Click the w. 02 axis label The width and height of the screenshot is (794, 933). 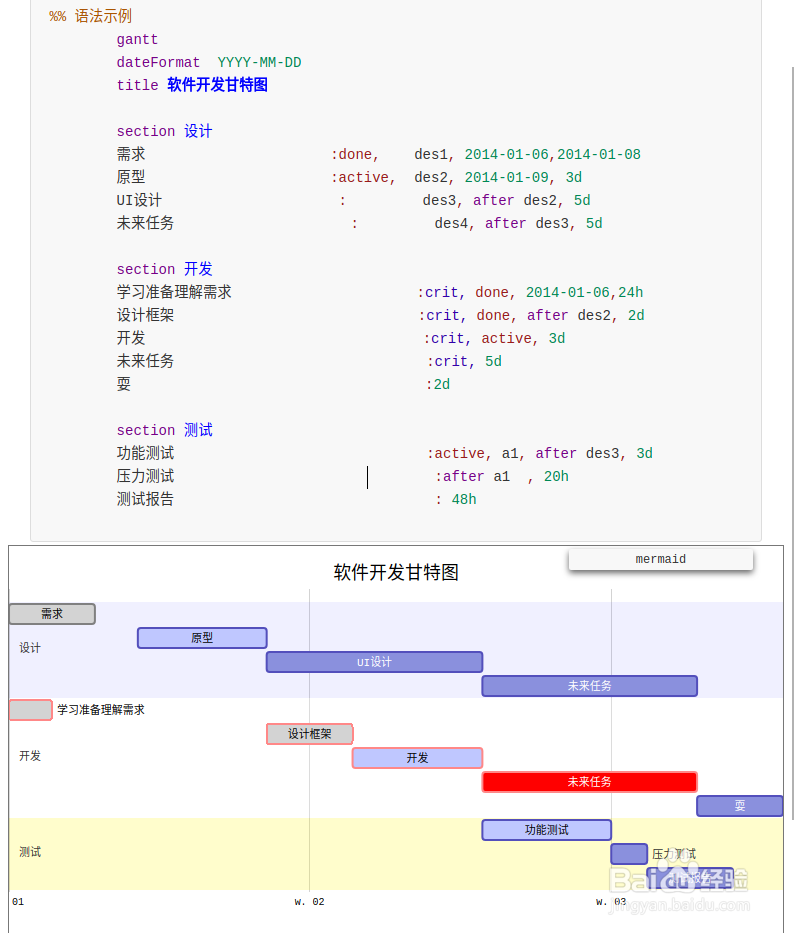pyautogui.click(x=310, y=902)
